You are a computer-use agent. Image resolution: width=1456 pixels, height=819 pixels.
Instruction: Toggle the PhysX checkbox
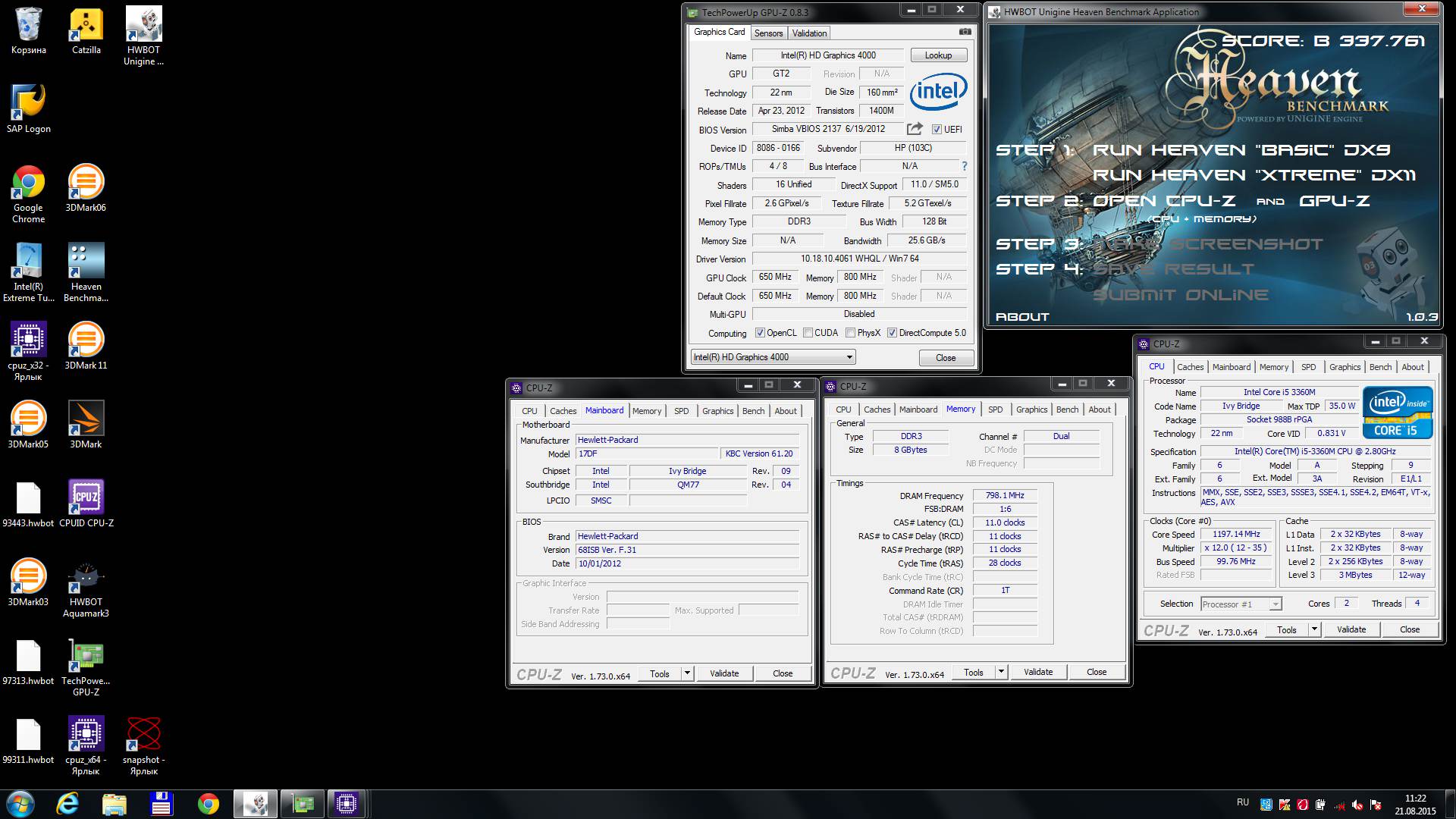coord(851,333)
